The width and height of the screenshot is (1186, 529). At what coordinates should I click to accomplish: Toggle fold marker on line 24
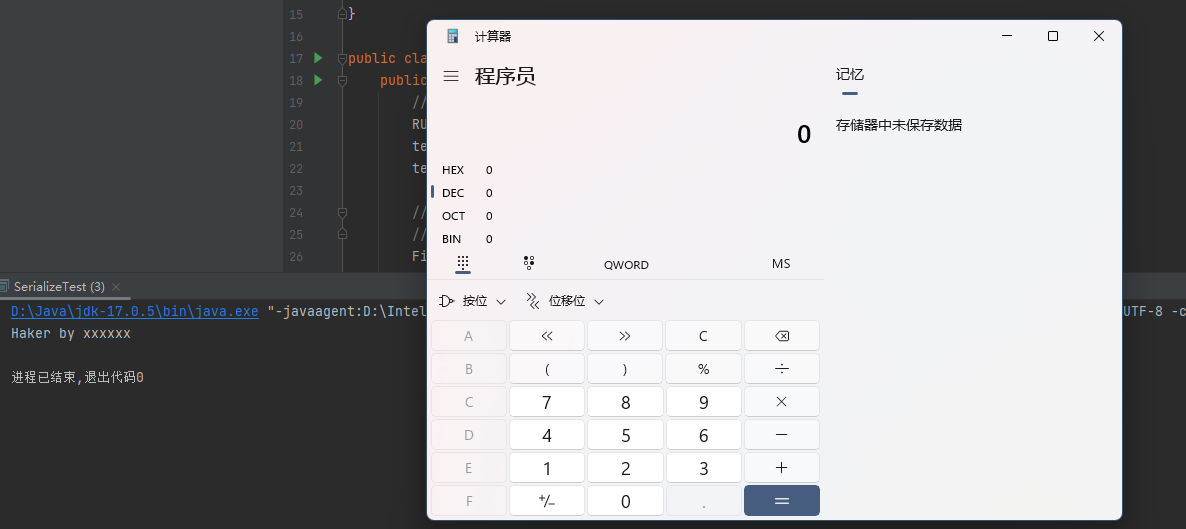(342, 212)
